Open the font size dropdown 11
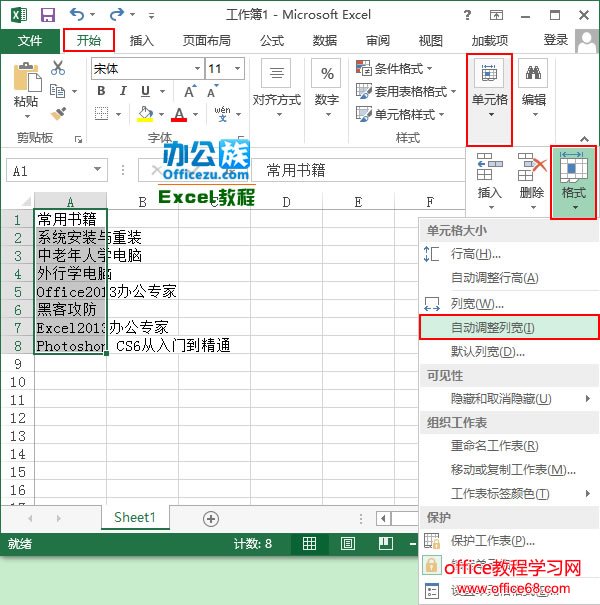Image resolution: width=600 pixels, height=605 pixels. (238, 69)
